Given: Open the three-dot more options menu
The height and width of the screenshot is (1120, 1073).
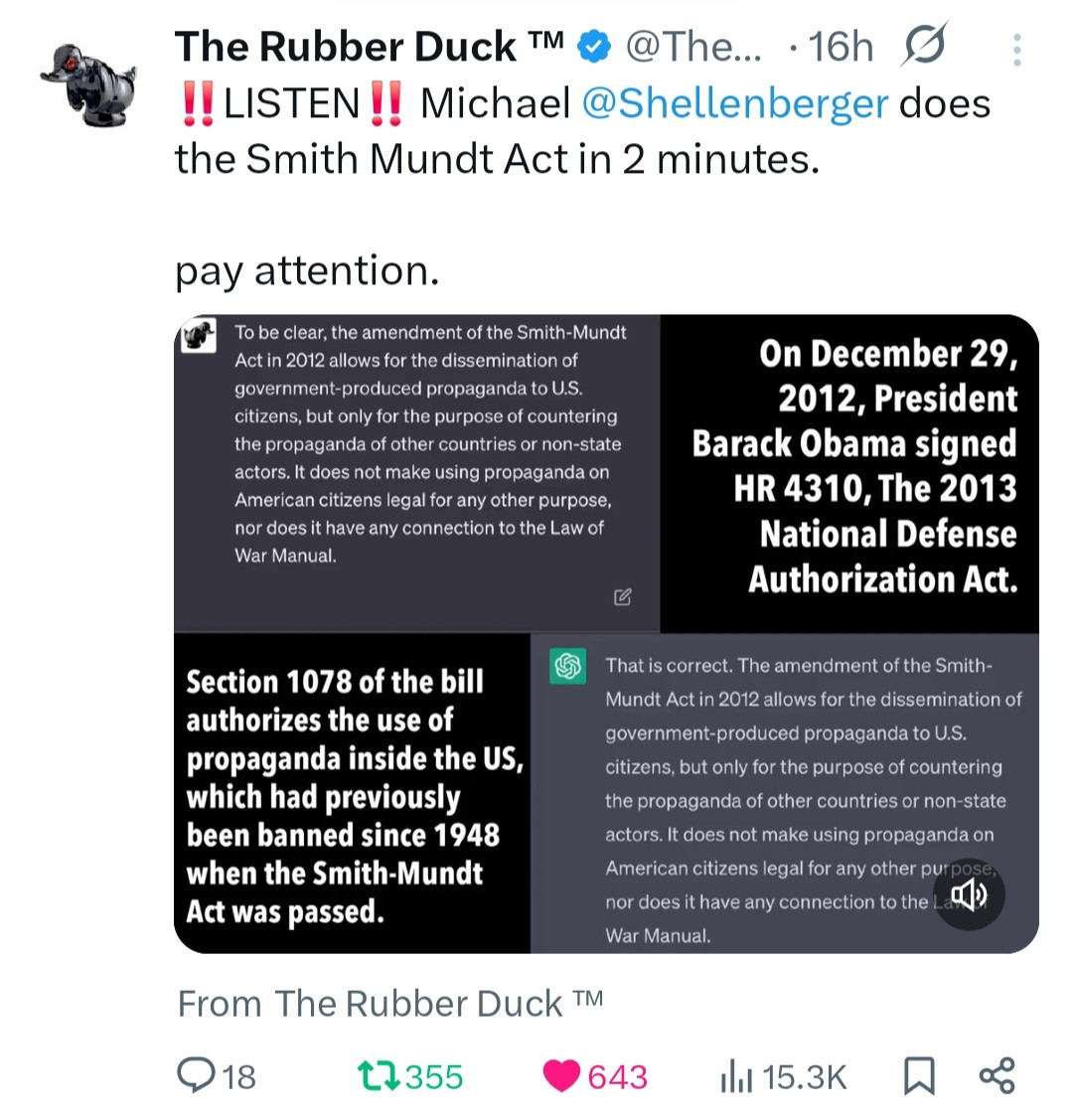Looking at the screenshot, I should coord(1016,50).
